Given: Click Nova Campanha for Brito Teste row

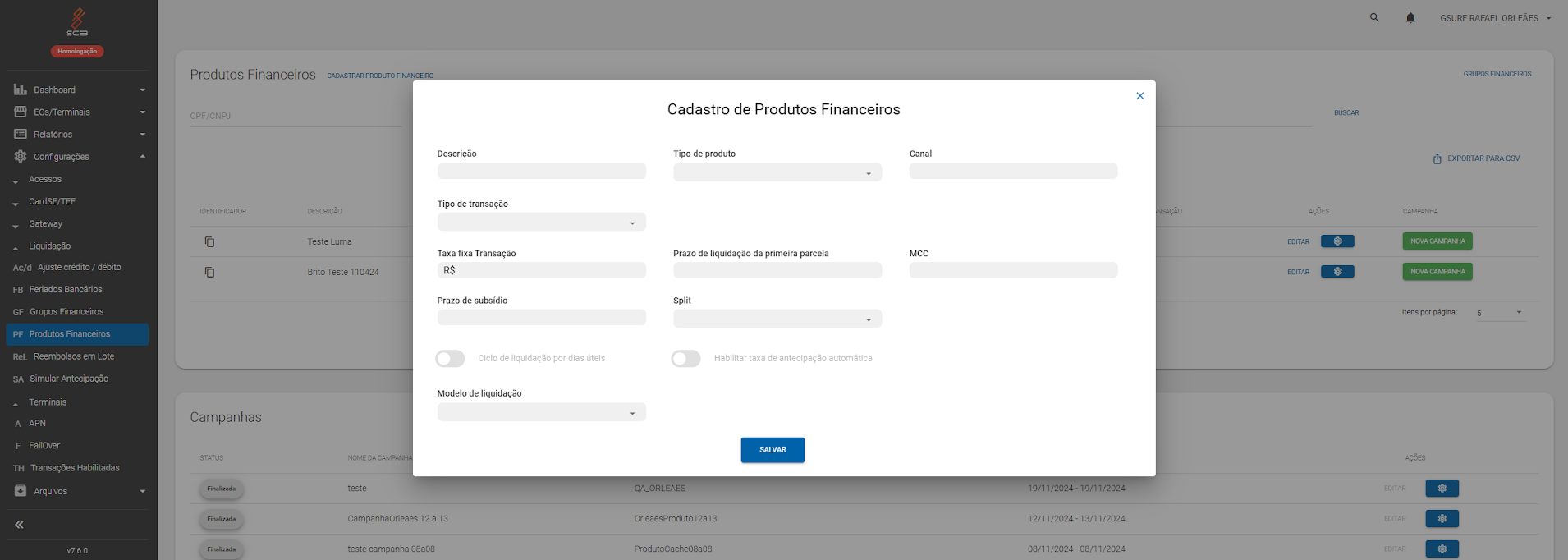Looking at the screenshot, I should click(x=1437, y=272).
